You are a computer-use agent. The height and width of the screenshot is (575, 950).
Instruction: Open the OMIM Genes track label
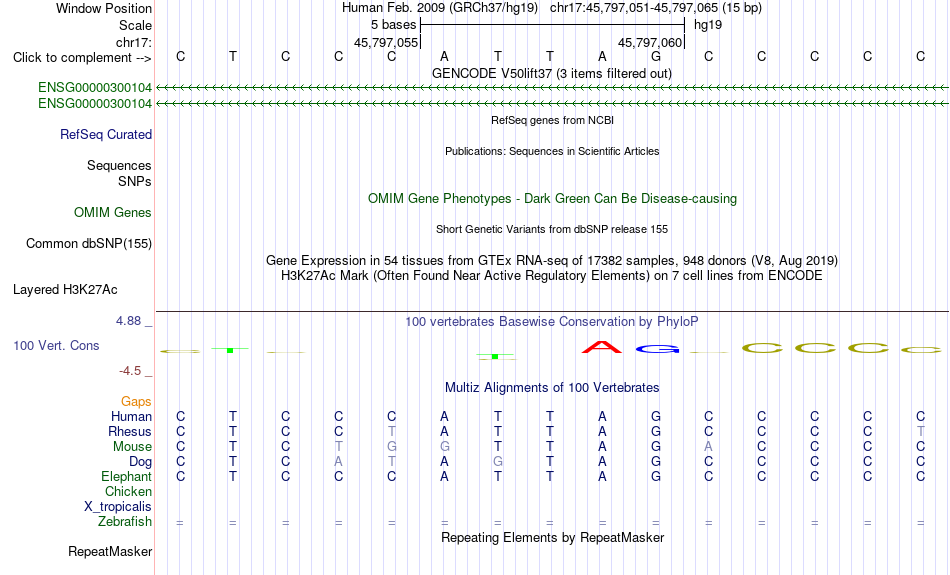point(112,213)
